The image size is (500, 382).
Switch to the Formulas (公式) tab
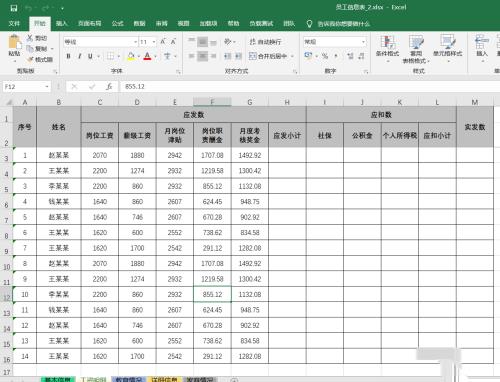pyautogui.click(x=117, y=23)
